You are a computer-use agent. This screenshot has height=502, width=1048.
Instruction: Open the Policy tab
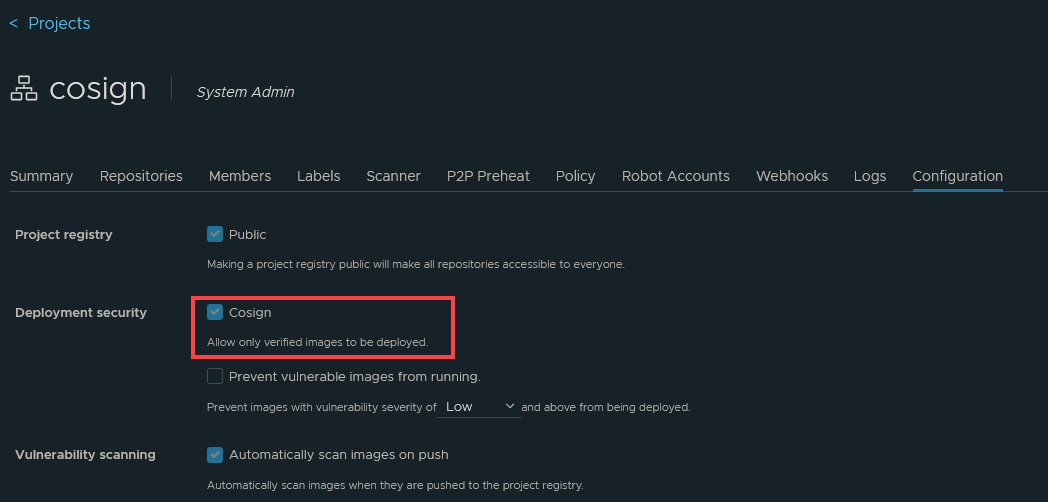(x=575, y=176)
